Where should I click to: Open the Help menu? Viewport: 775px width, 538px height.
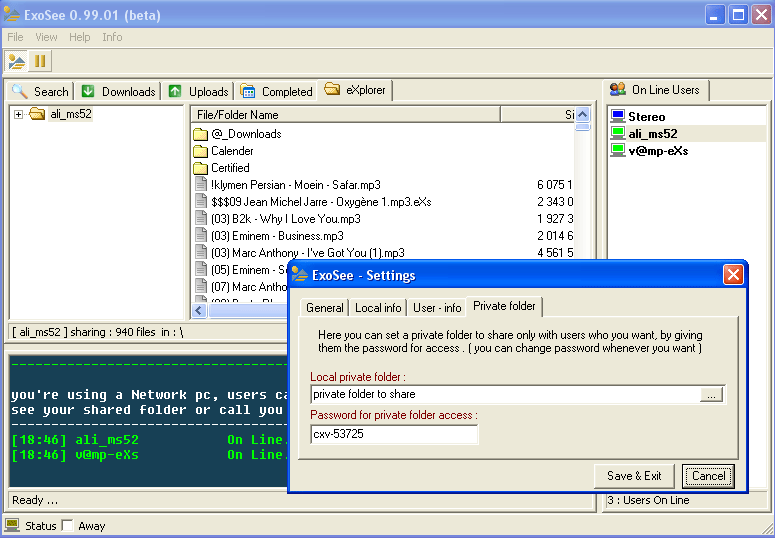[x=80, y=37]
